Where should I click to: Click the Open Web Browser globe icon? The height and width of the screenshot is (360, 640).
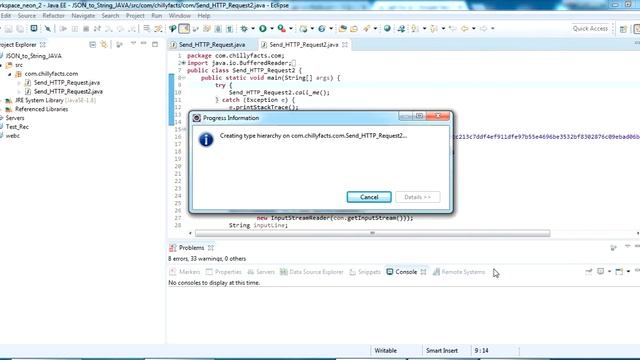[x=387, y=29]
